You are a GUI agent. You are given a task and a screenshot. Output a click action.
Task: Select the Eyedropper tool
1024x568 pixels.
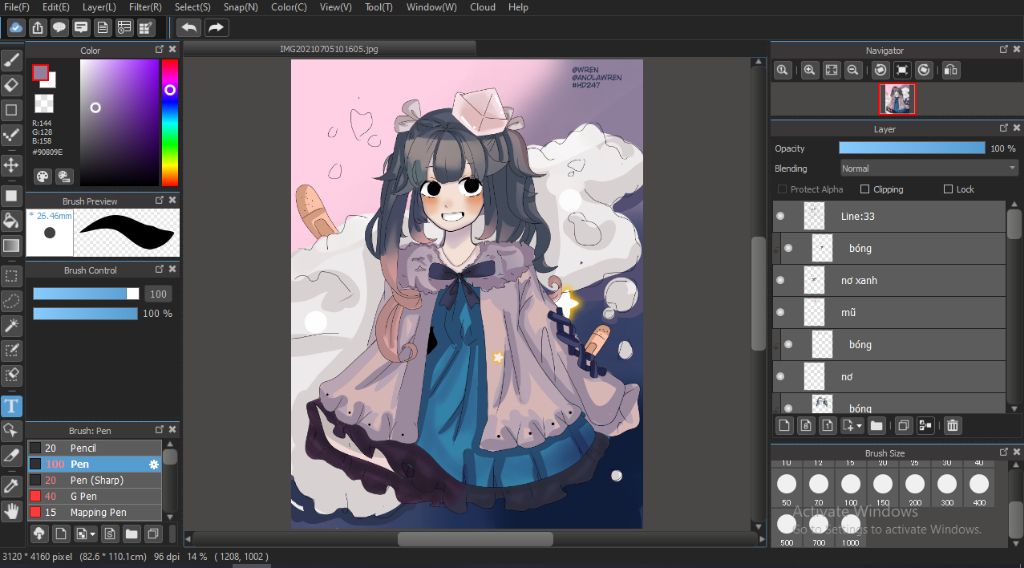[11, 486]
